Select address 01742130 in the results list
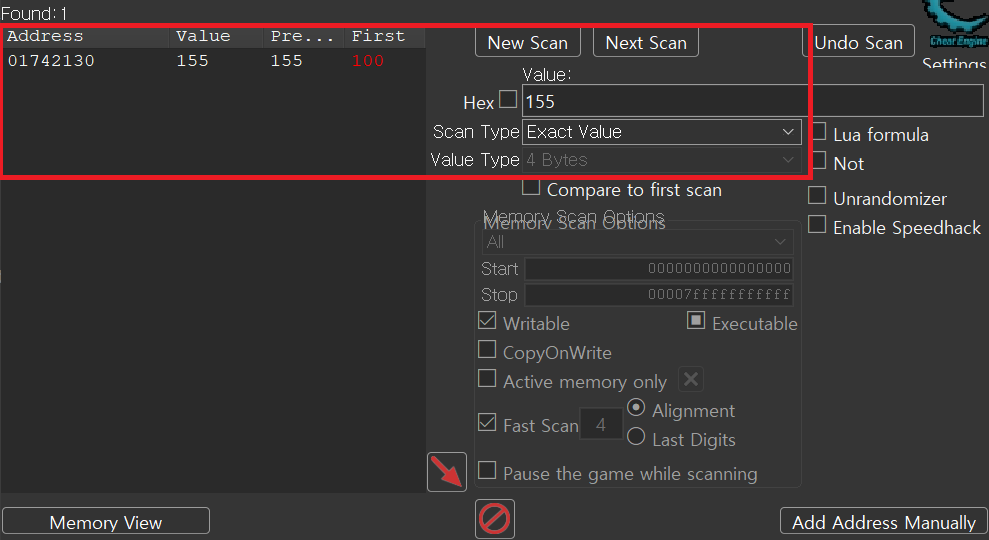This screenshot has height=540, width=989. click(x=49, y=61)
